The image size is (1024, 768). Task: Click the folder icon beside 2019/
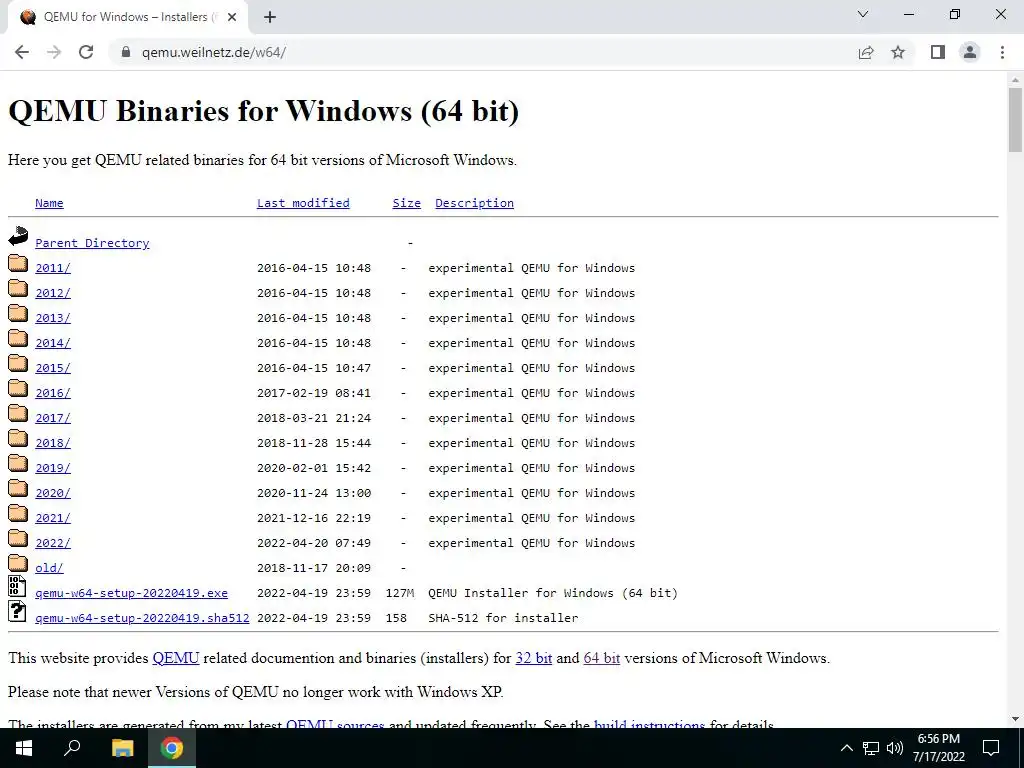(18, 463)
